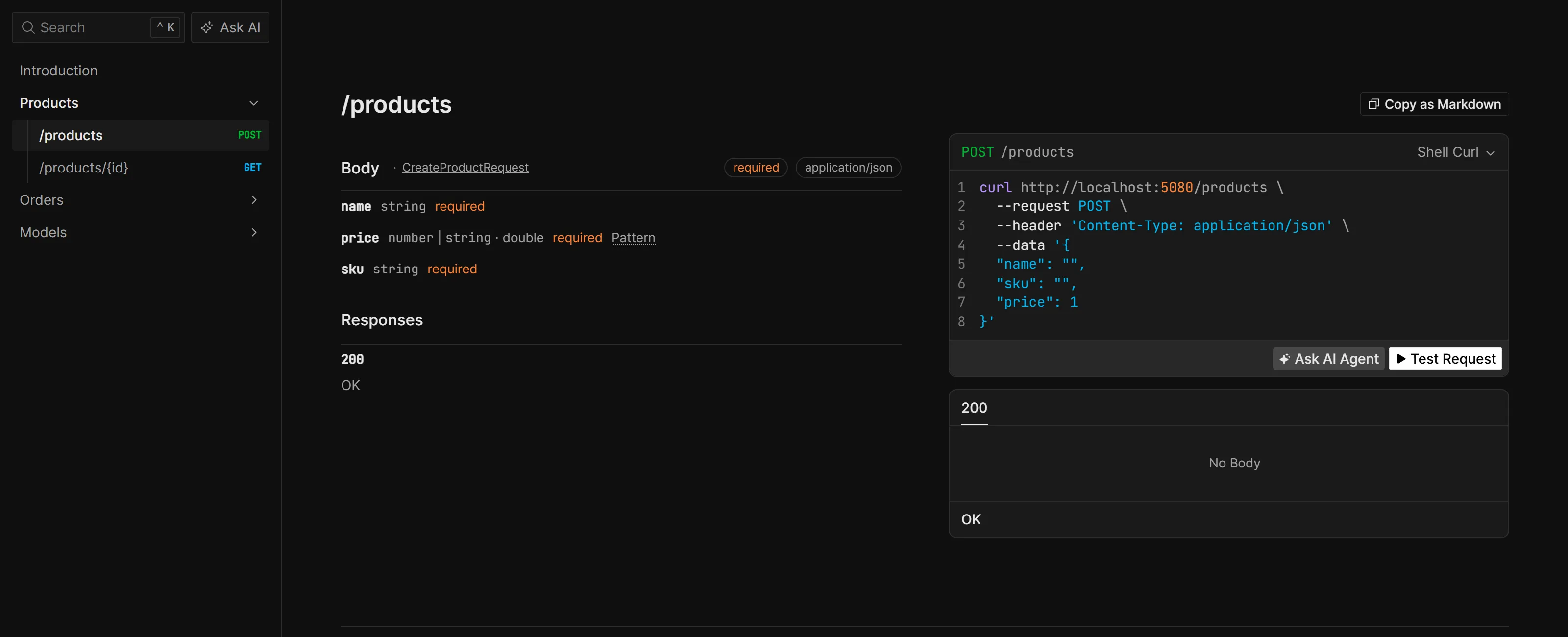This screenshot has width=1568, height=637.
Task: Click the /products page heading
Action: [x=396, y=105]
